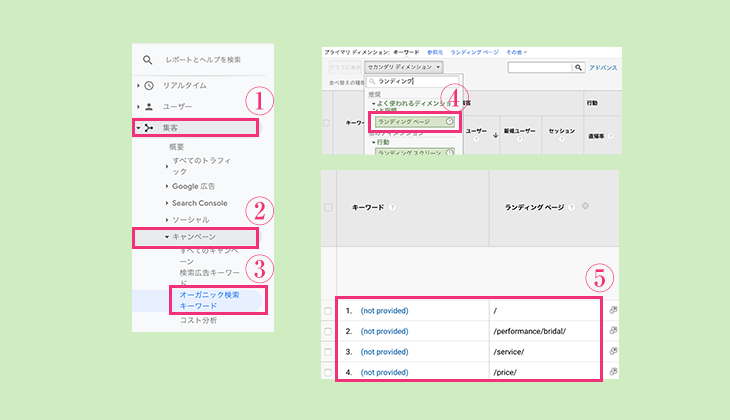Screen dimensions: 730x420
Task: Open コスト分析 report
Action: click(x=198, y=320)
